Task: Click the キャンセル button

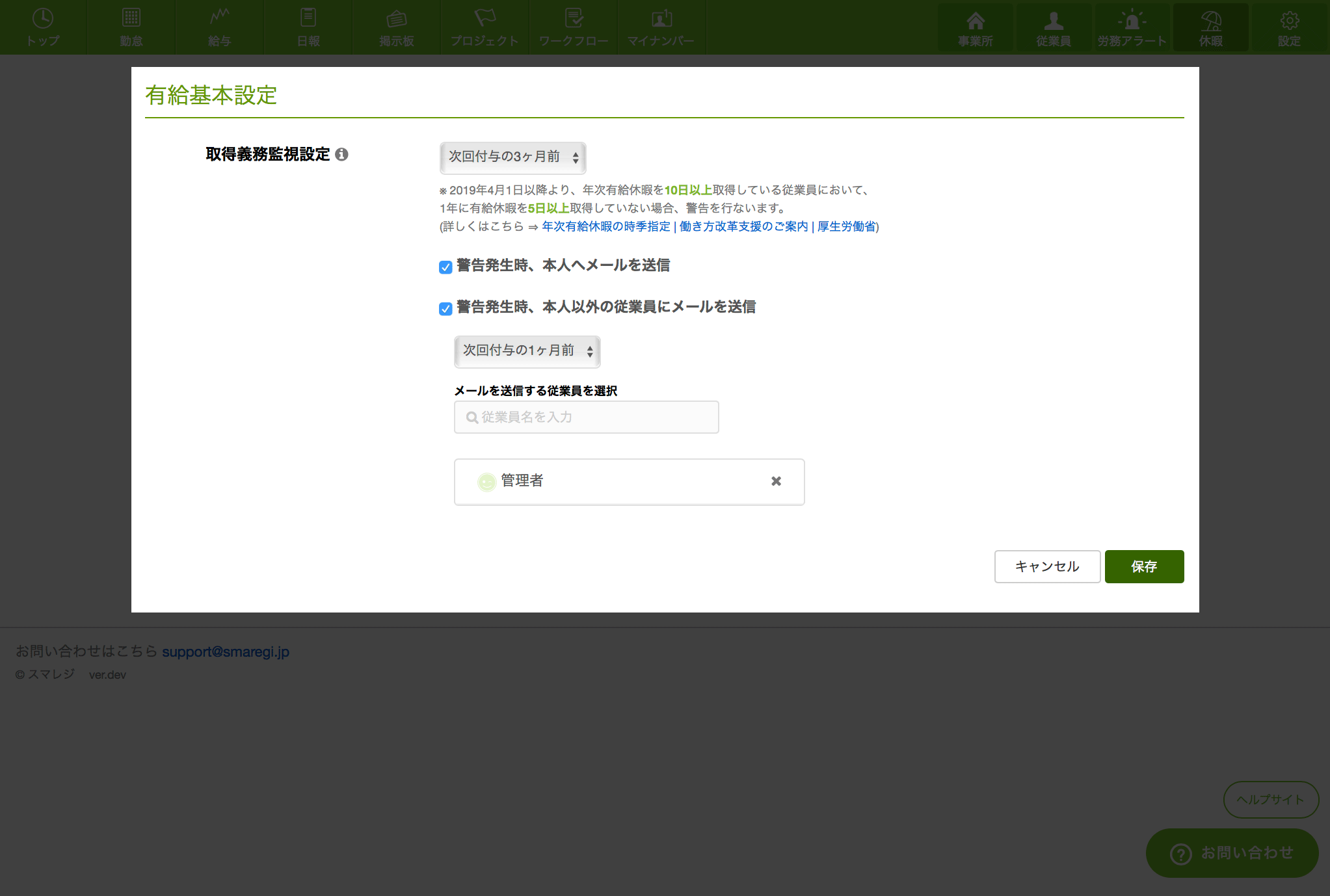Action: pyautogui.click(x=1046, y=566)
